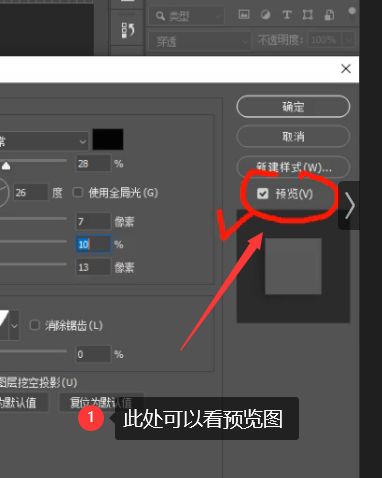Click the noise field showing 0
This screenshot has height=478, width=382.
pos(93,354)
